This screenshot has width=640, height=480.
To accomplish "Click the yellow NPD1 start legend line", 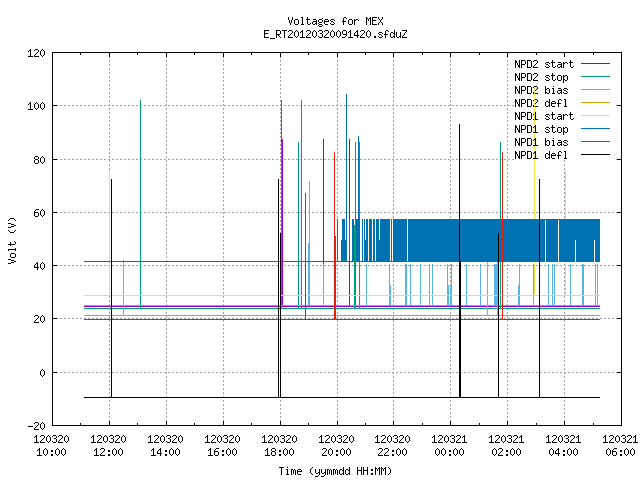I will pos(595,116).
